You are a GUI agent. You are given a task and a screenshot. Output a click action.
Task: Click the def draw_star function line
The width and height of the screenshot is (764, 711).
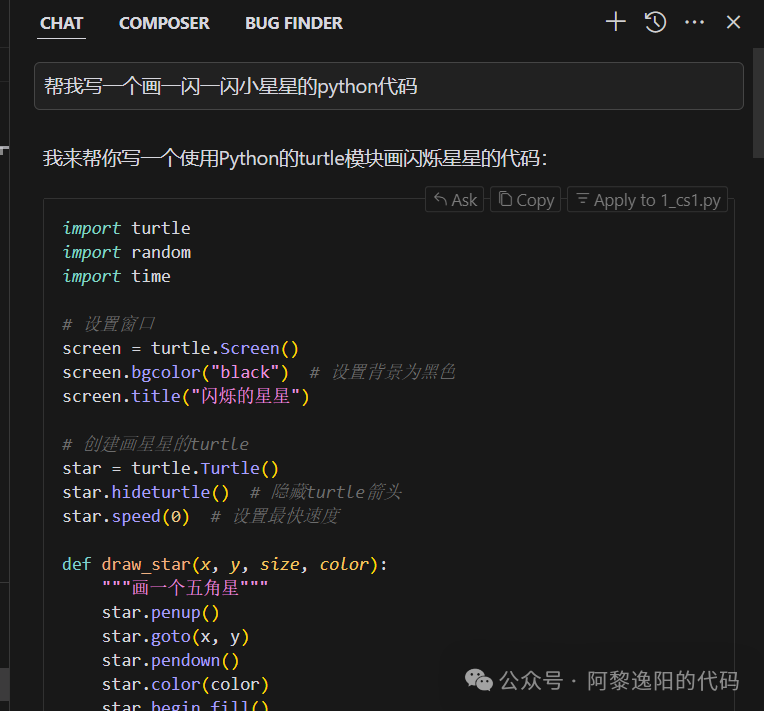pyautogui.click(x=224, y=564)
